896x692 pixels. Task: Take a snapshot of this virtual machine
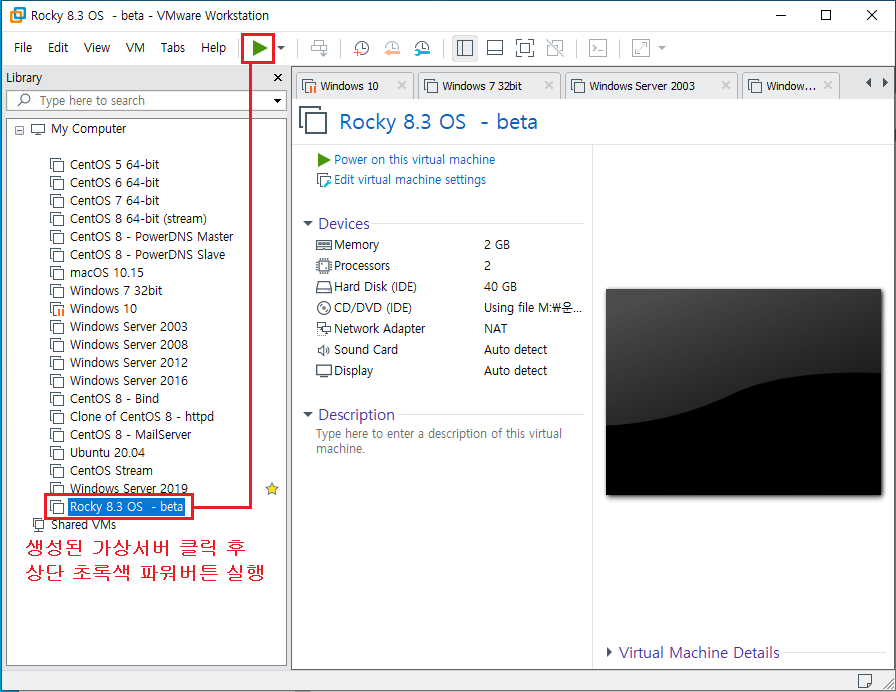(x=361, y=48)
